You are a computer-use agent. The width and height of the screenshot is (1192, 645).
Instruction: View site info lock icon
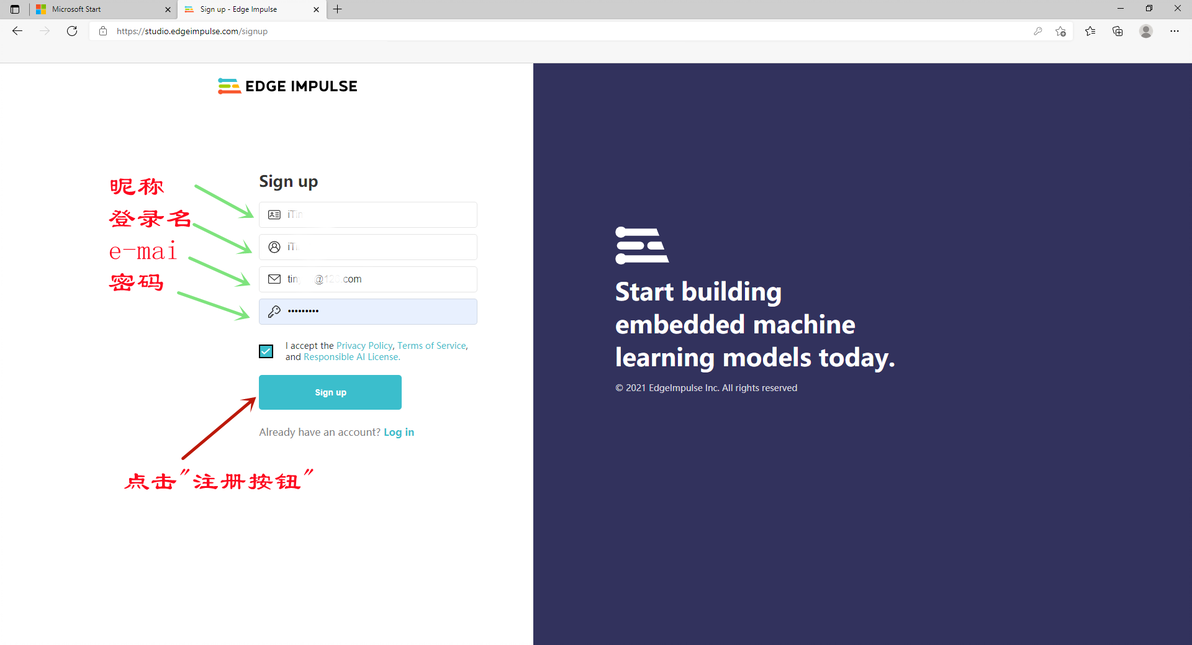(103, 31)
